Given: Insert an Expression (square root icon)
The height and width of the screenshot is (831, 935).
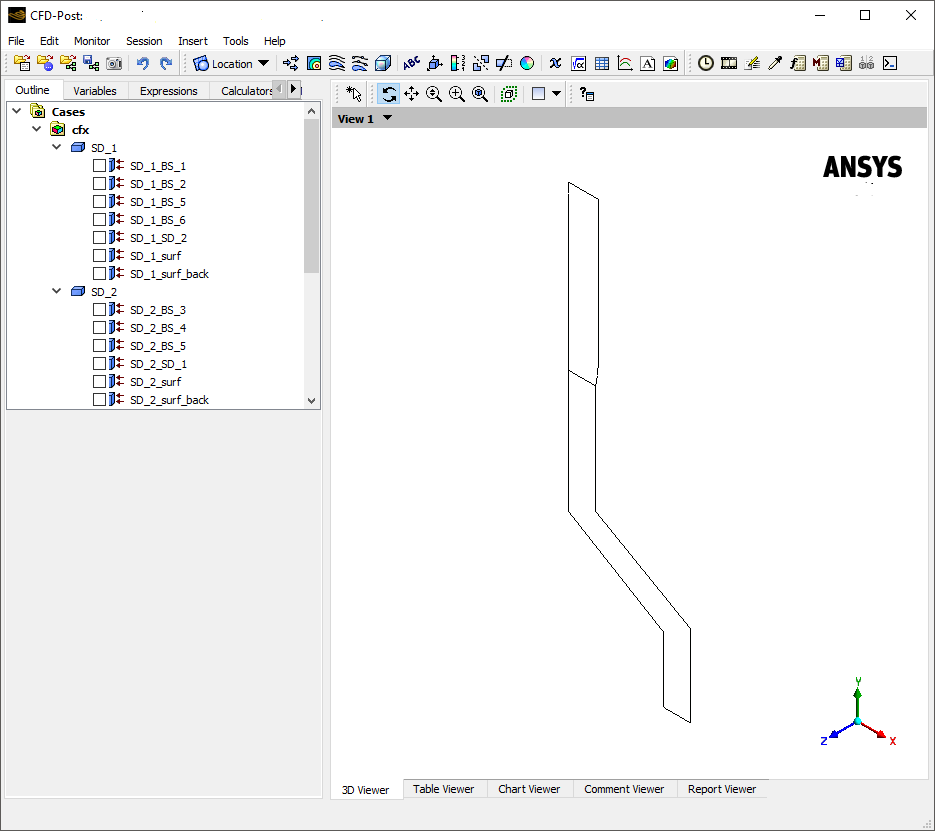Looking at the screenshot, I should (x=578, y=63).
